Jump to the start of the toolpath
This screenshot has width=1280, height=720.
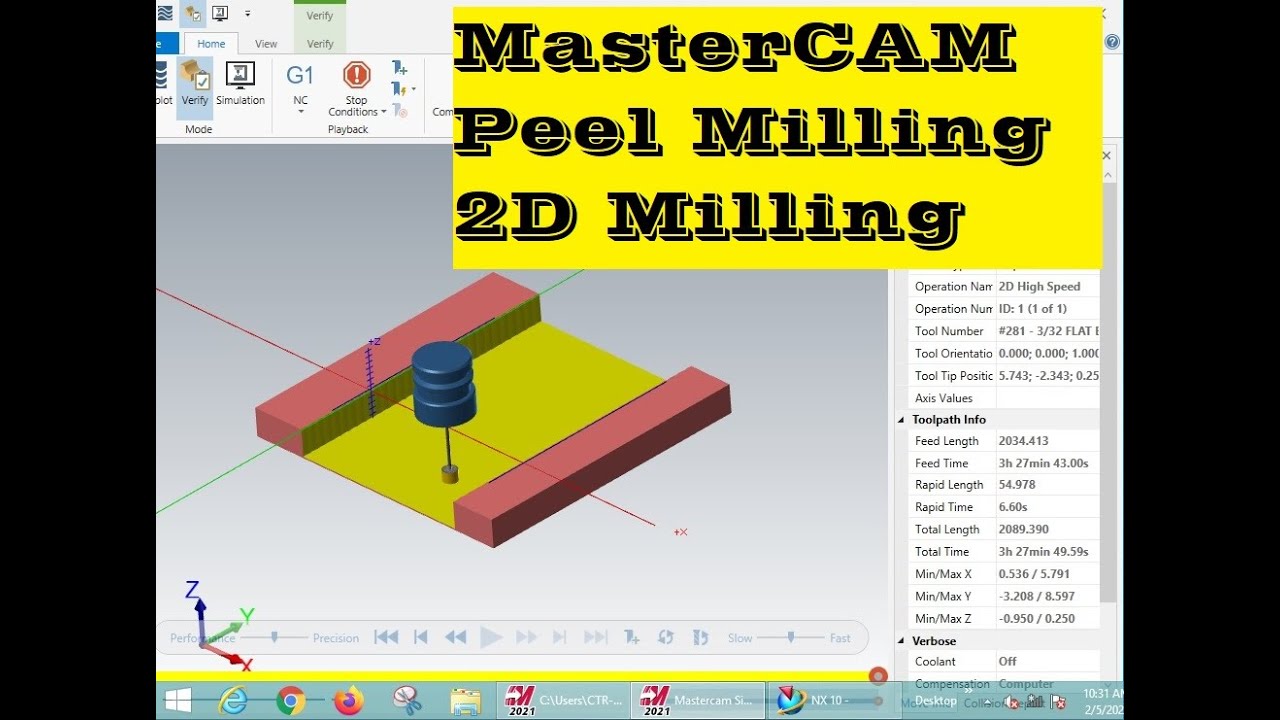point(386,637)
